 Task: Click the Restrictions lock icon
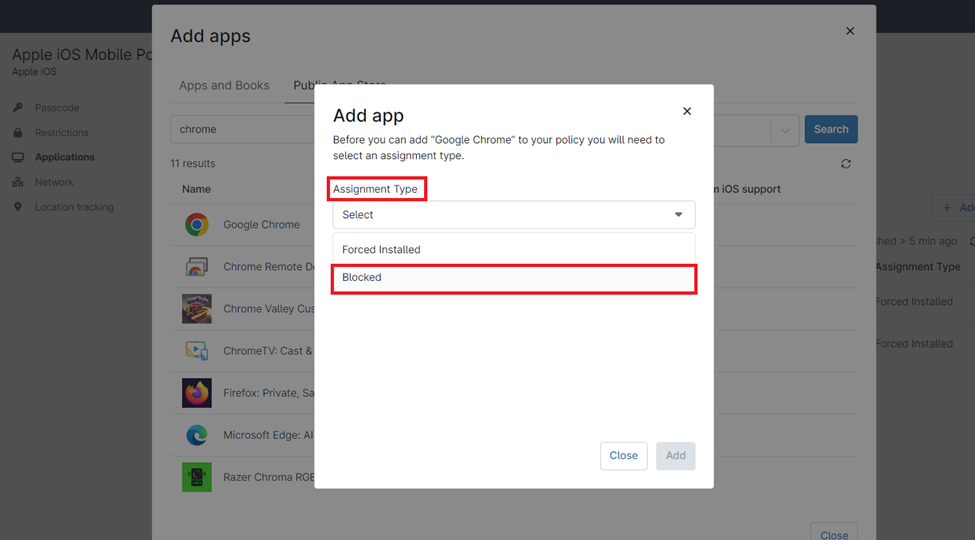18,133
